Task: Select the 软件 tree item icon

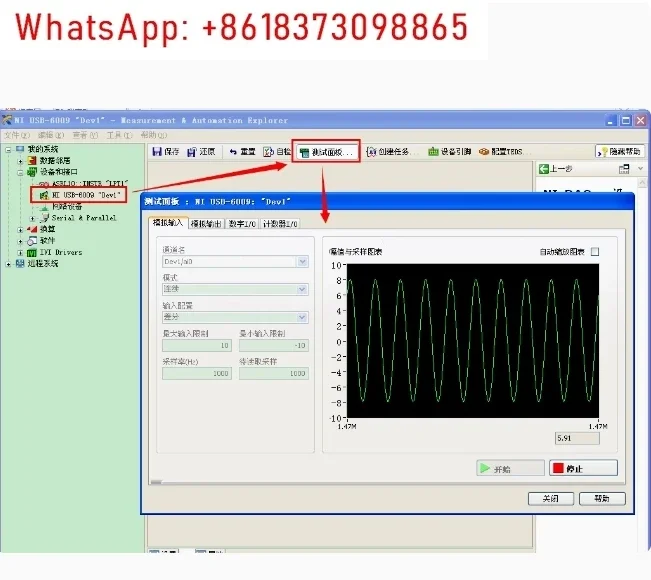Action: click(32, 241)
